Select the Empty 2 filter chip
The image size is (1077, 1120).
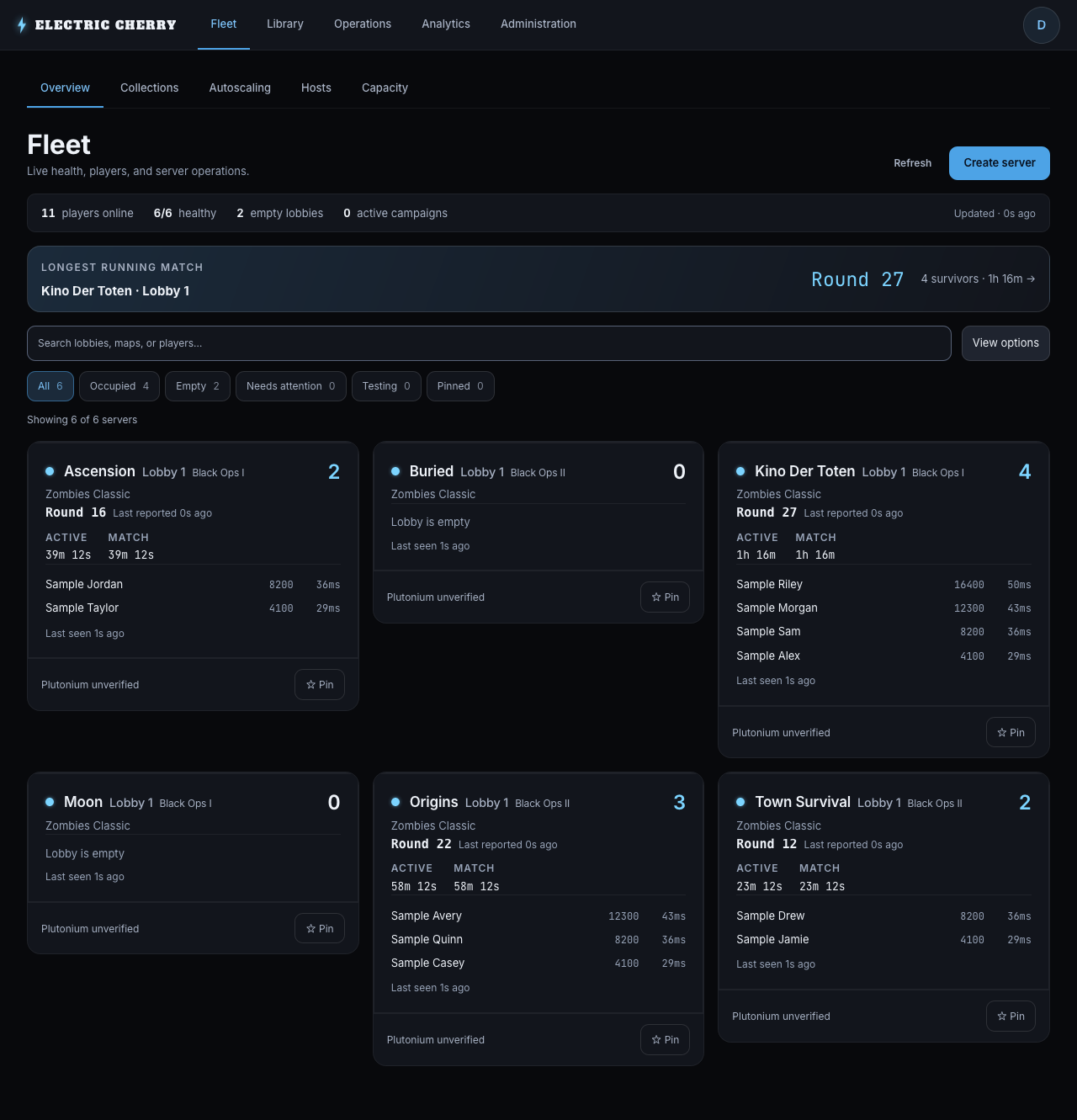point(198,386)
